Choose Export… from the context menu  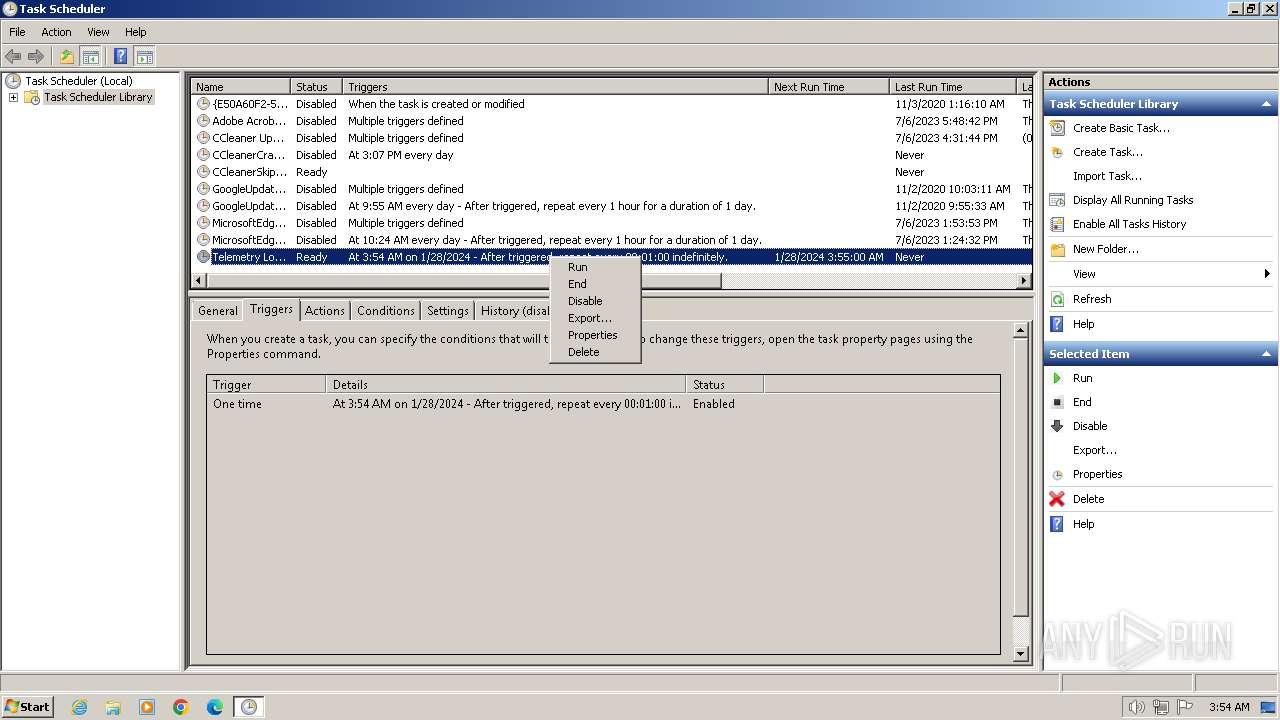(x=595, y=318)
